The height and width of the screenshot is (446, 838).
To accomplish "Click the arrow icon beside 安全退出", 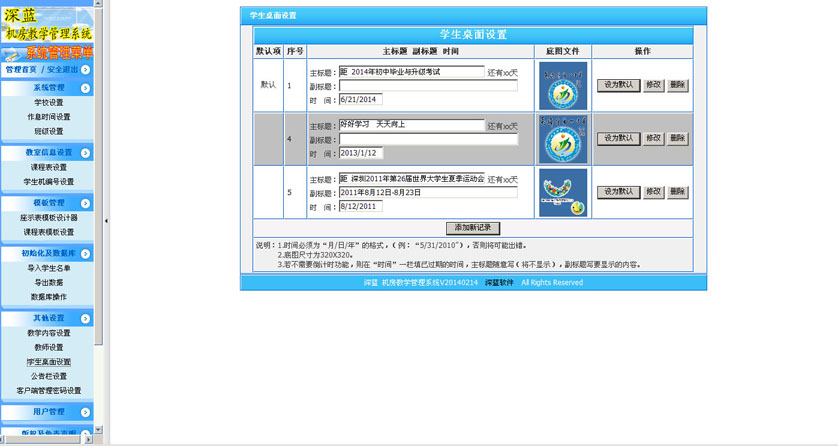I will click(x=86, y=70).
